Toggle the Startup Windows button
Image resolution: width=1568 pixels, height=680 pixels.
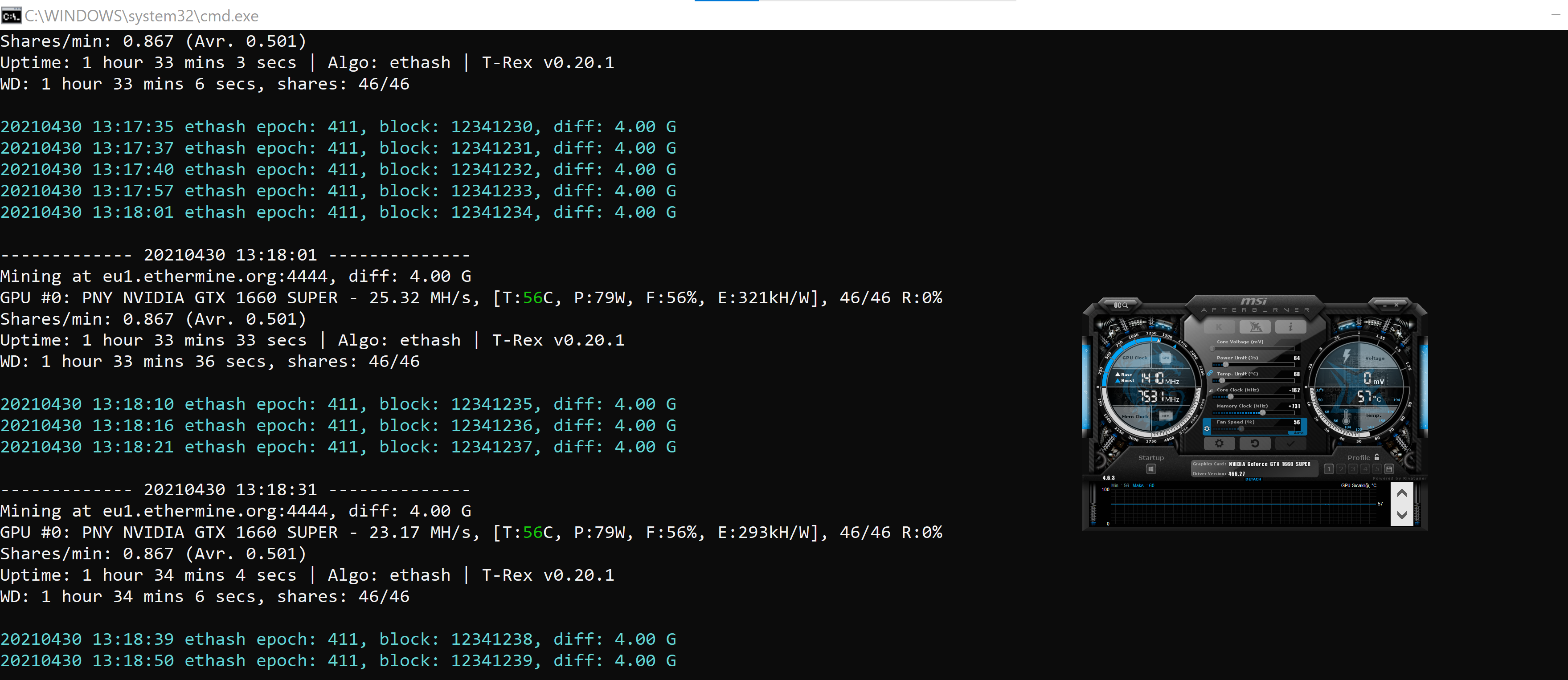[x=1151, y=469]
